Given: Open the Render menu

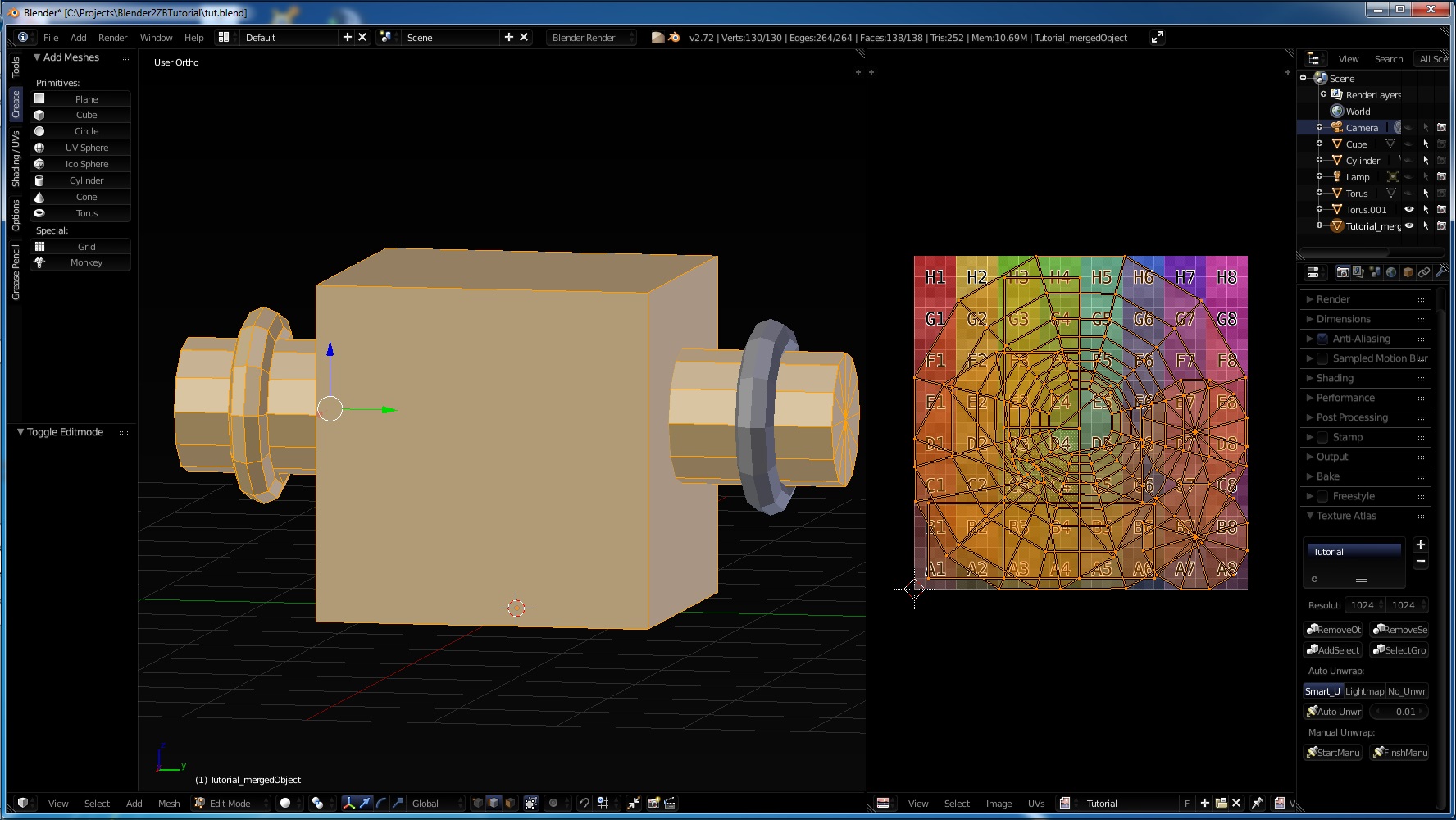Looking at the screenshot, I should click(x=112, y=38).
